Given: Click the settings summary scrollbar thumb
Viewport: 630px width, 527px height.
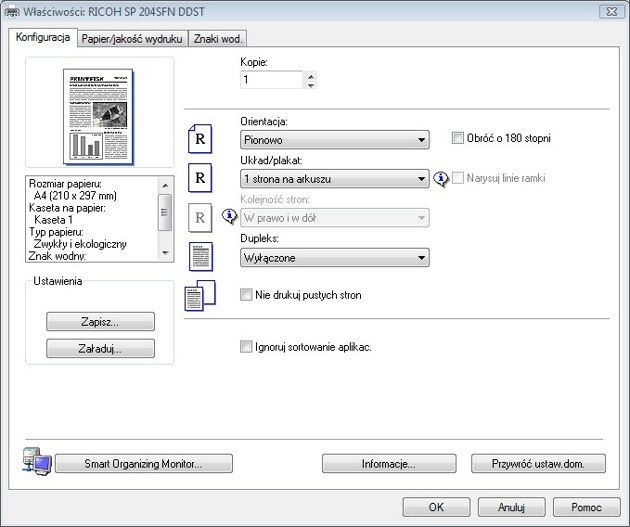Looking at the screenshot, I should [x=165, y=212].
